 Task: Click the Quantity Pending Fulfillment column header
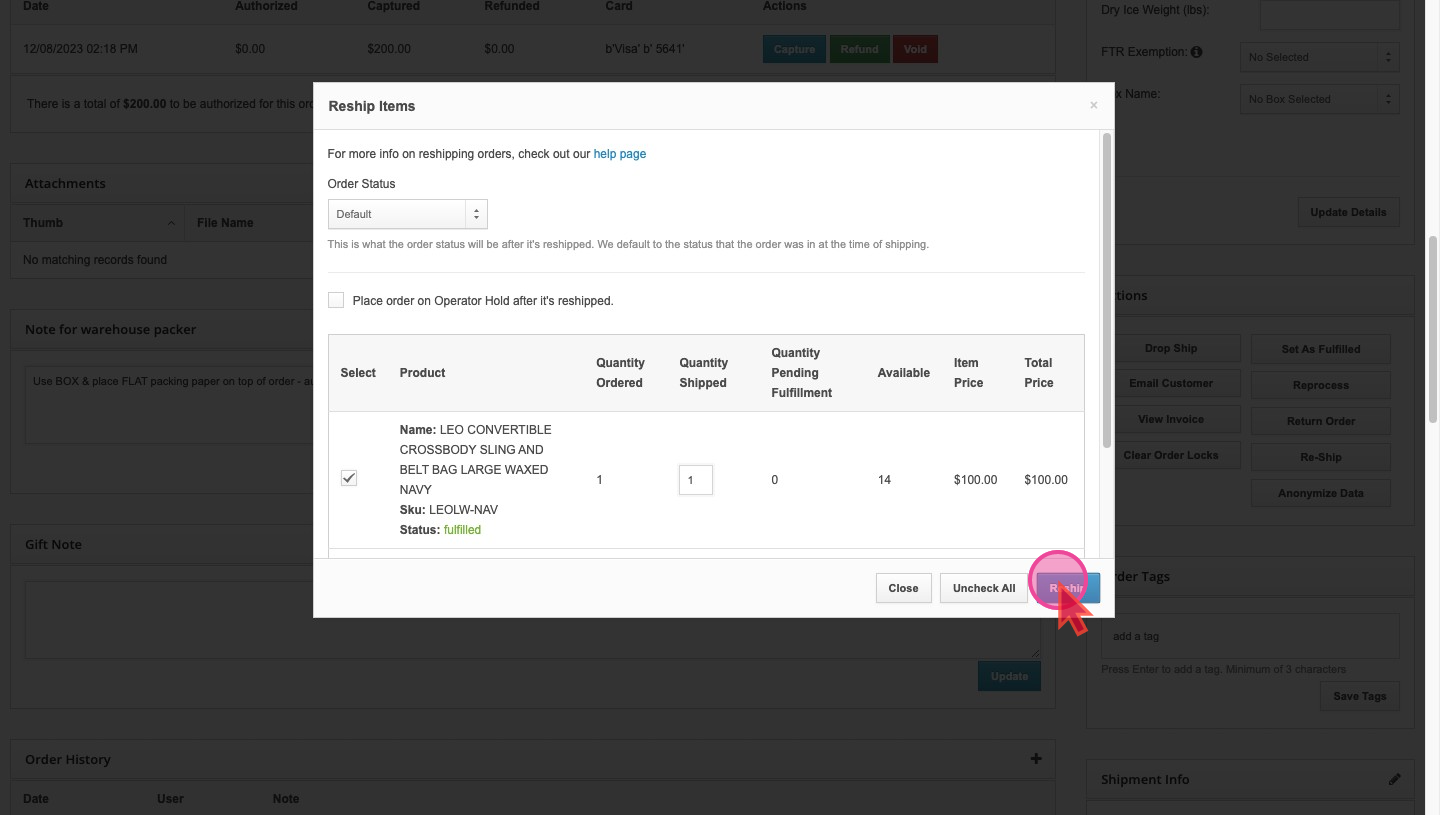click(802, 373)
